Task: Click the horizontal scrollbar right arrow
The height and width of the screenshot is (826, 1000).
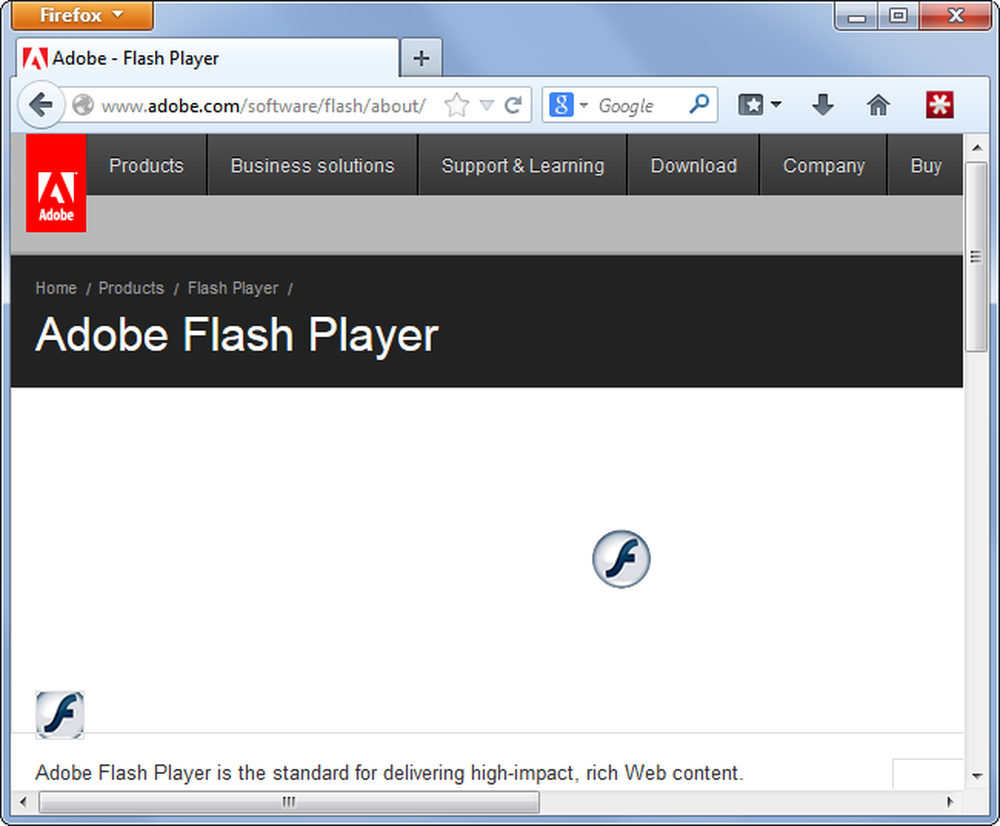Action: point(950,802)
